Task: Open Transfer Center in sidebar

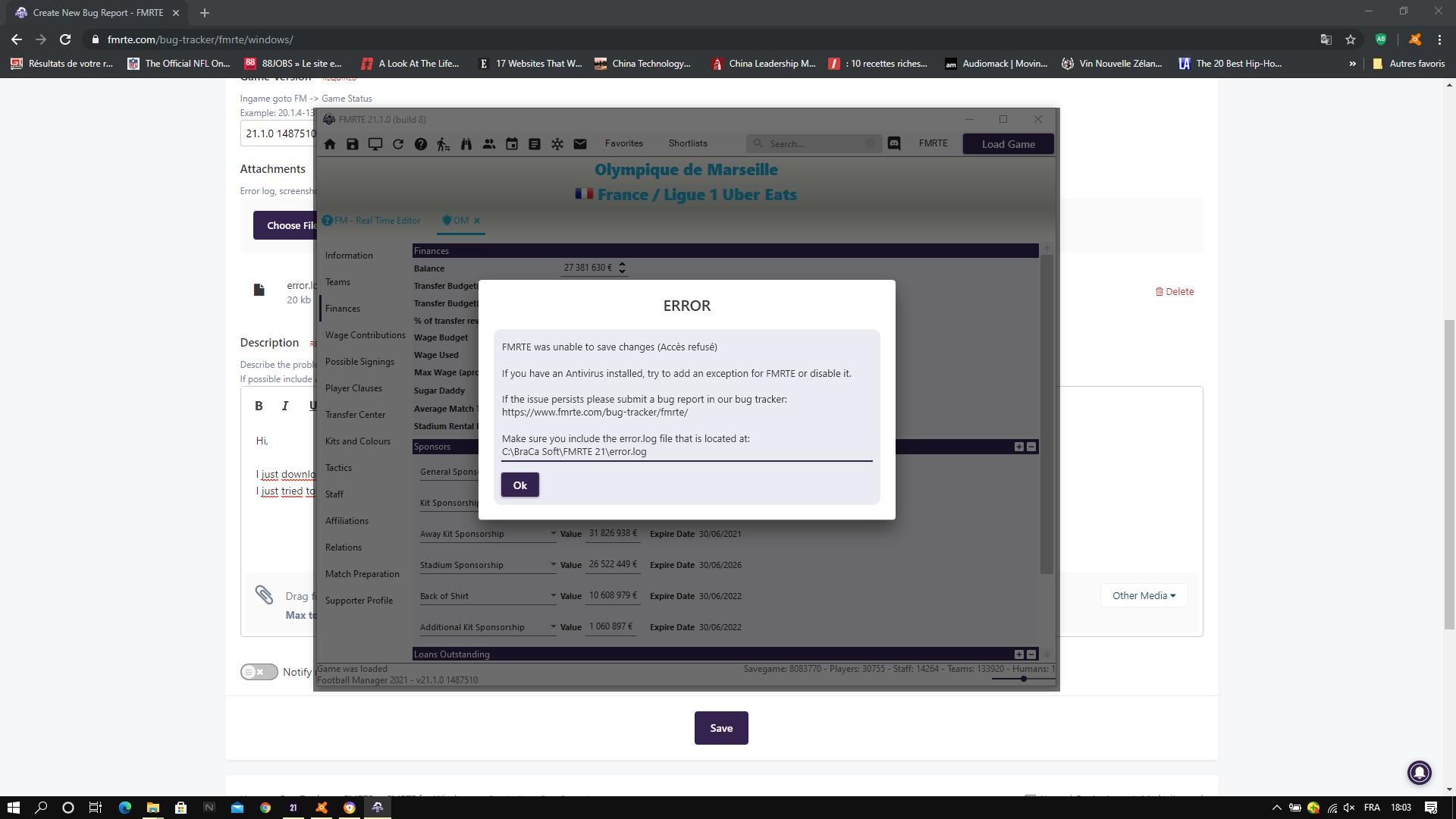Action: click(355, 415)
